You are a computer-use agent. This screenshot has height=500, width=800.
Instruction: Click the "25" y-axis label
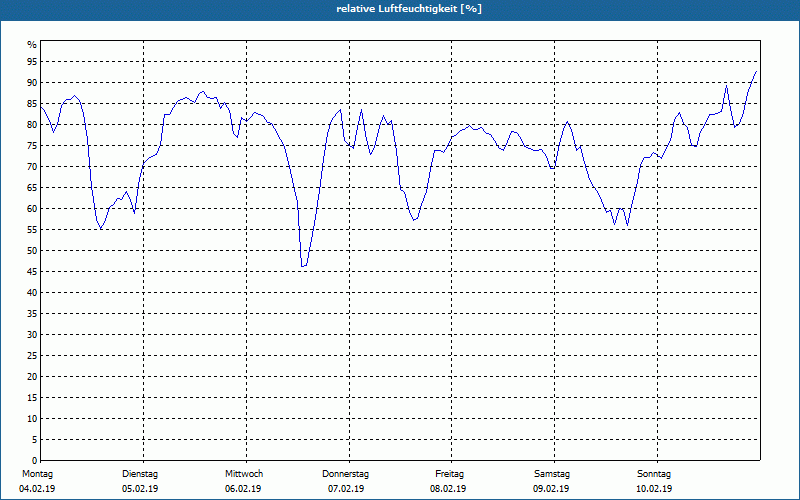tap(32, 356)
